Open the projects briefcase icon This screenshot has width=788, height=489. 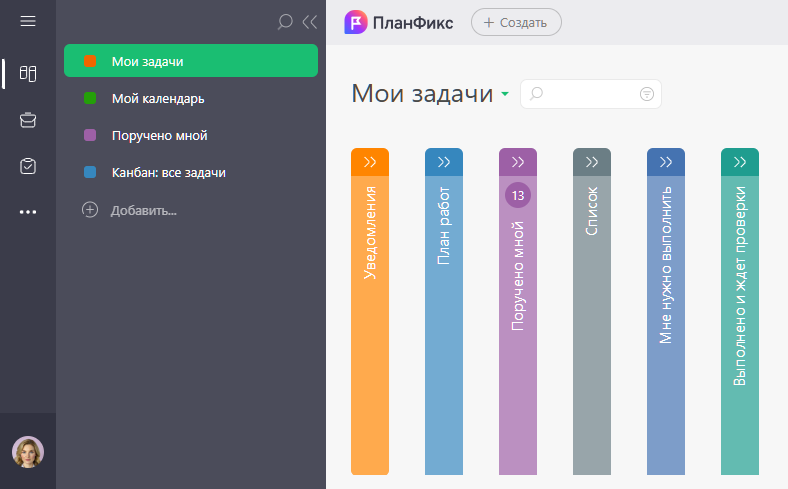point(28,120)
